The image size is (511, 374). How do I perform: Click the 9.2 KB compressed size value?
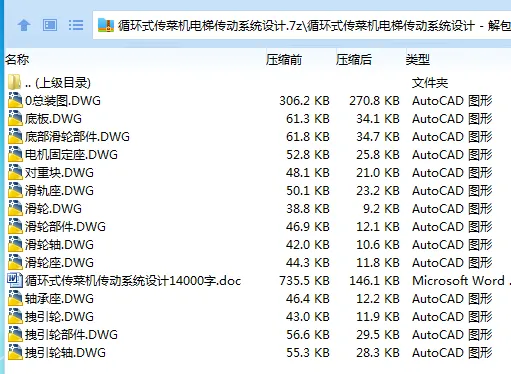tap(381, 209)
